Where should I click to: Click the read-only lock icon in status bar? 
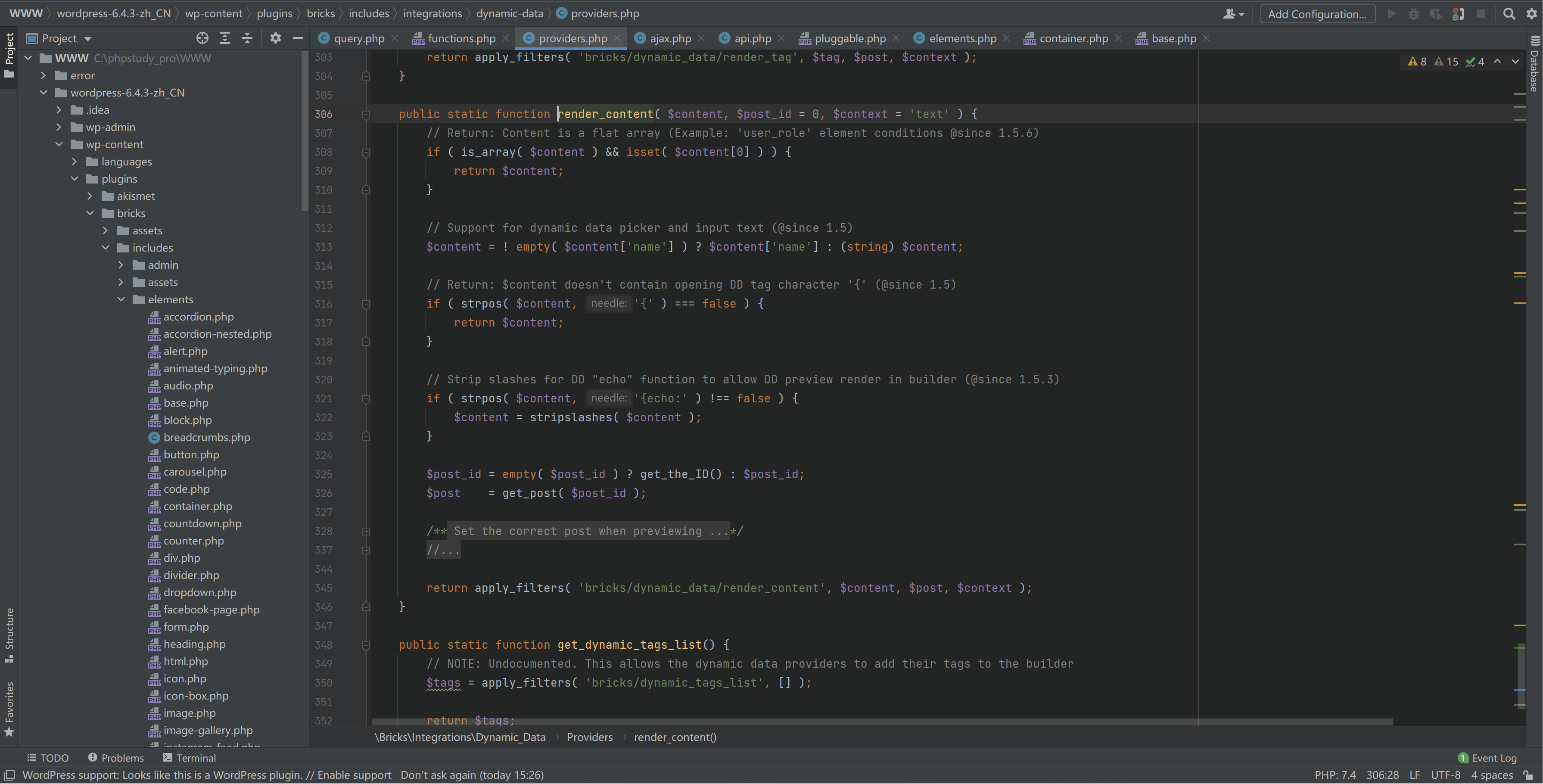coord(1528,775)
